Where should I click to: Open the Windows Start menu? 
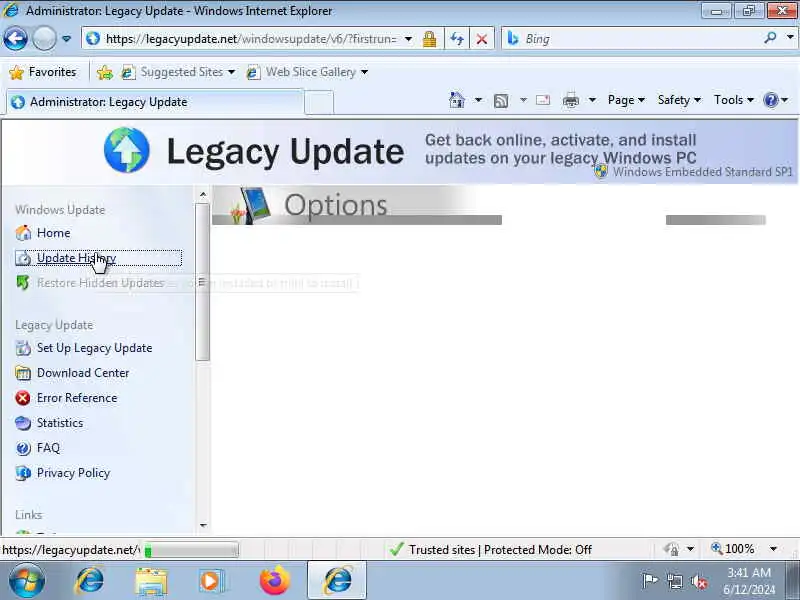pos(27,581)
